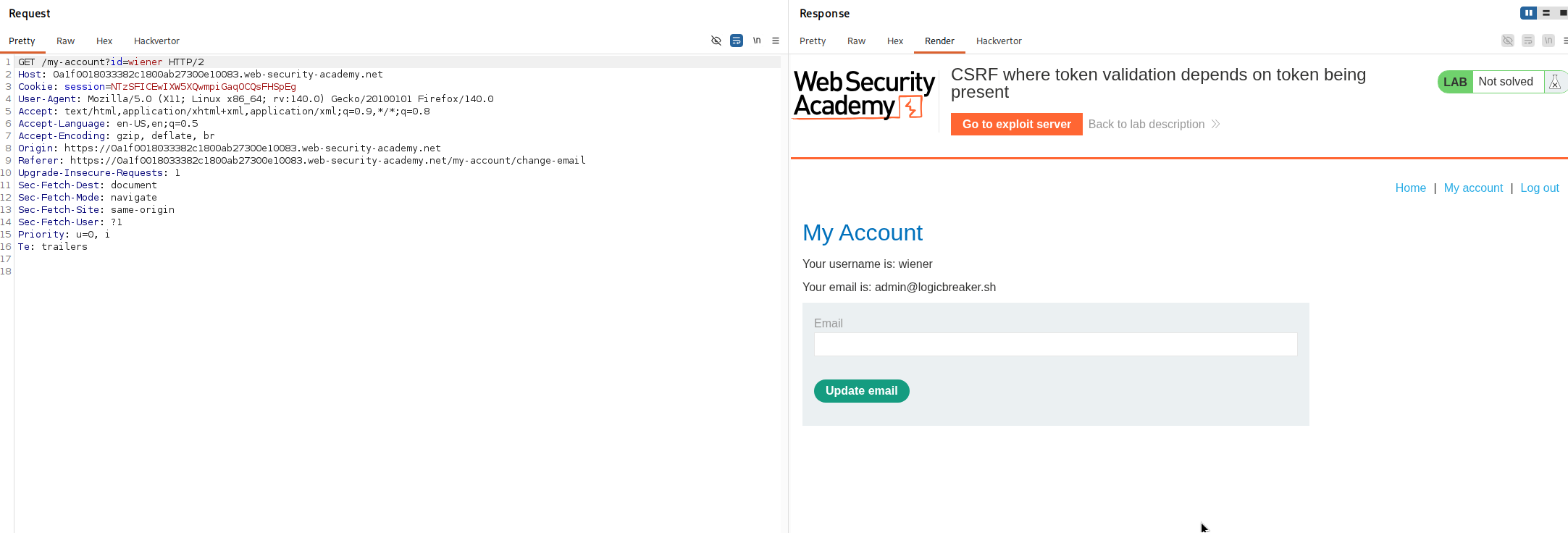Screen dimensions: 1568x533
Task: Select the combined single-pane layout icon
Action: (x=1563, y=13)
